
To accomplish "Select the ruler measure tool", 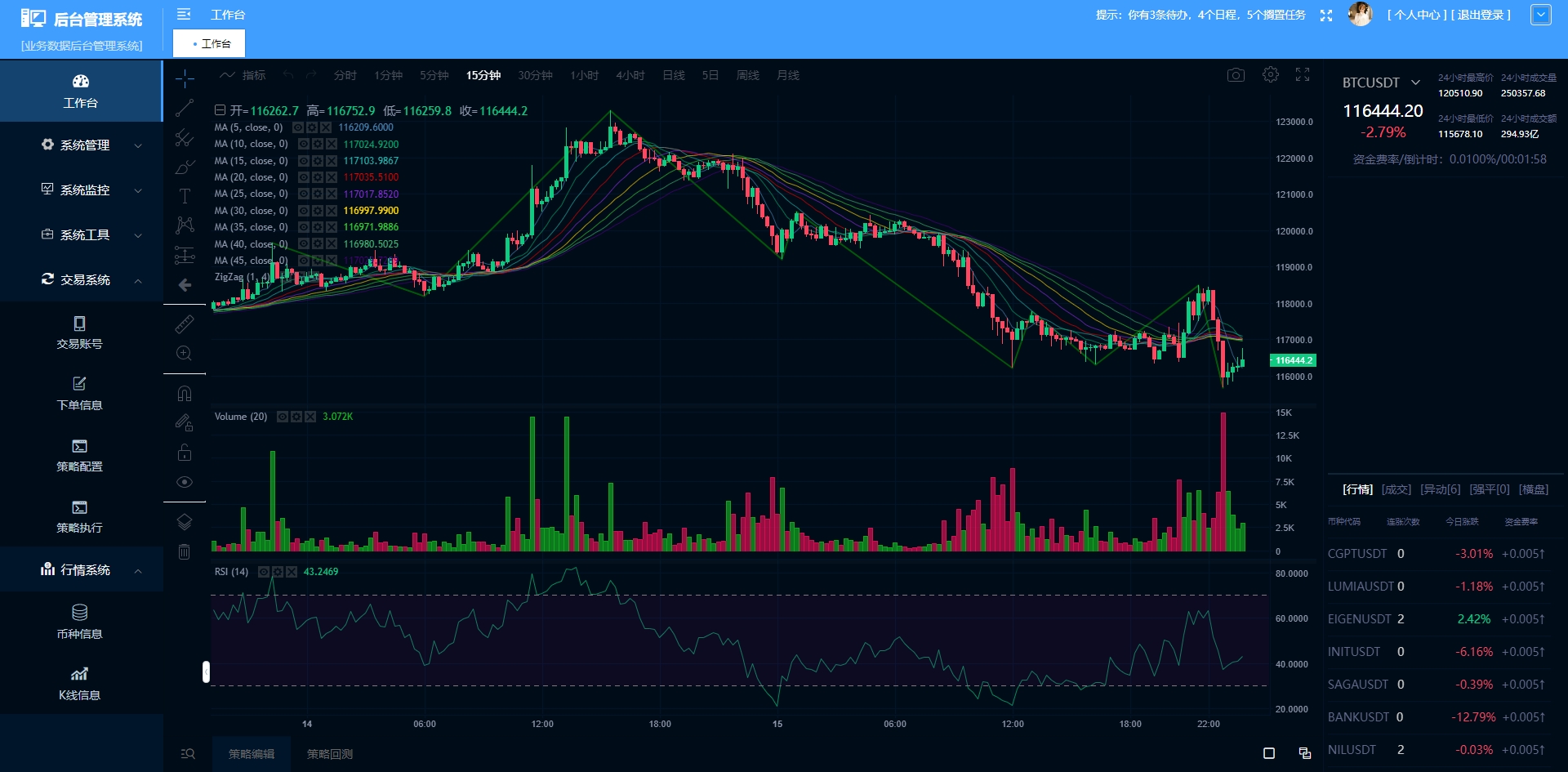I will click(185, 324).
